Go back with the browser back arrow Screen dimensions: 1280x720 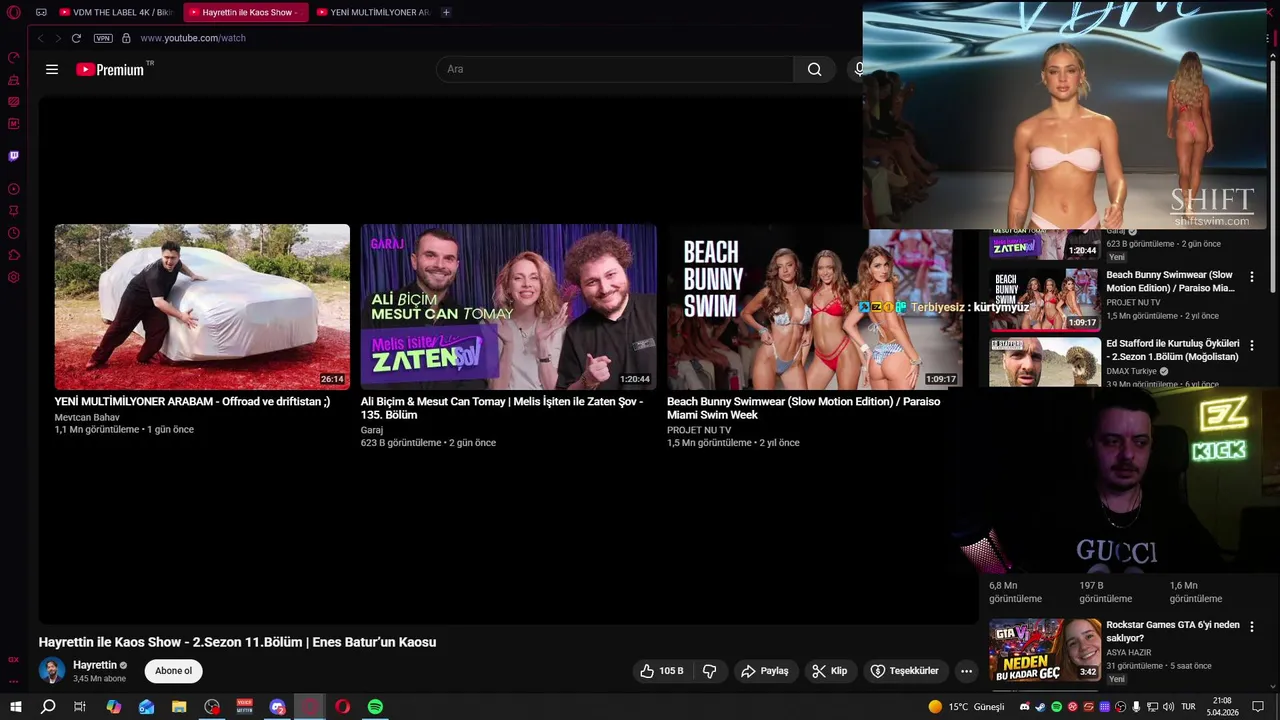click(41, 38)
